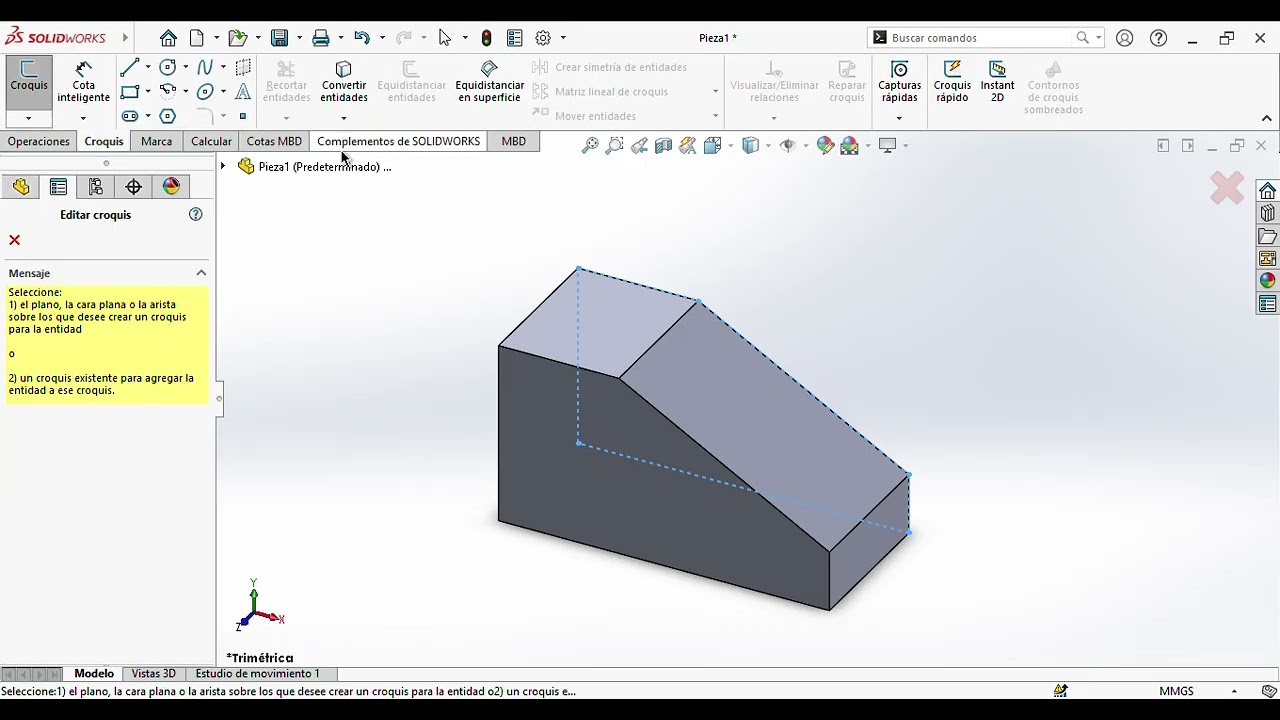Screen dimensions: 1280x720
Task: Collapse the Mensaje section
Action: click(x=201, y=273)
